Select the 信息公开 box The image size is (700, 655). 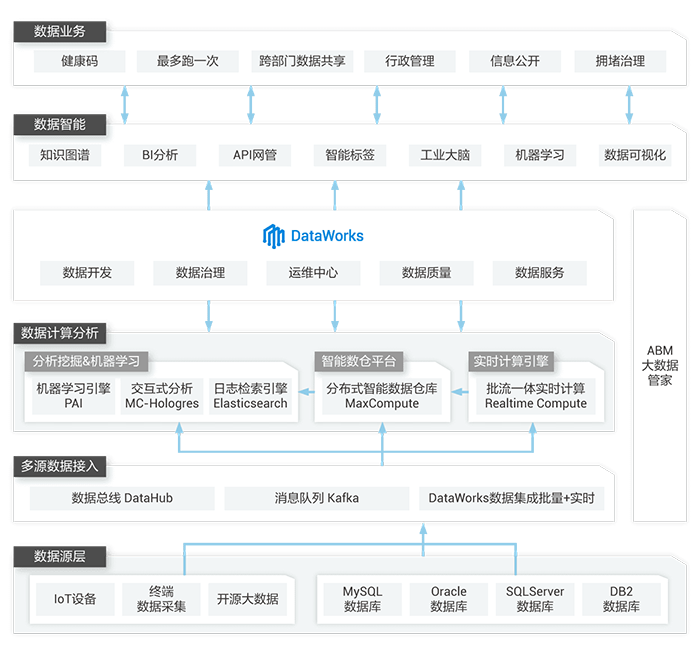pos(515,61)
